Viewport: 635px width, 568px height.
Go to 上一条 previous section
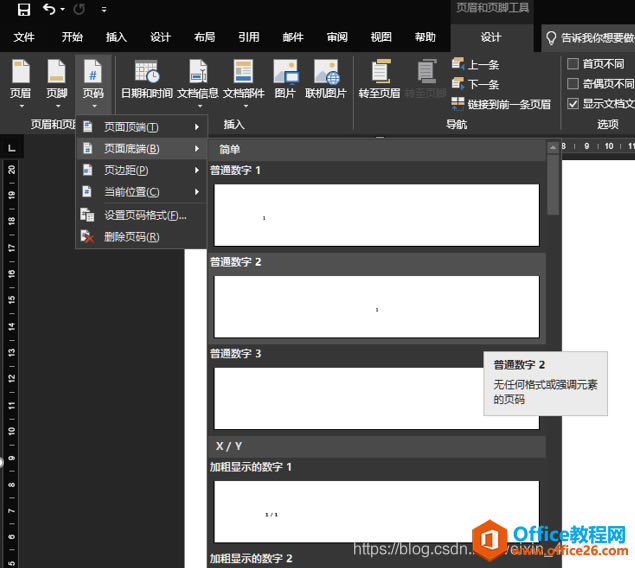(x=476, y=64)
